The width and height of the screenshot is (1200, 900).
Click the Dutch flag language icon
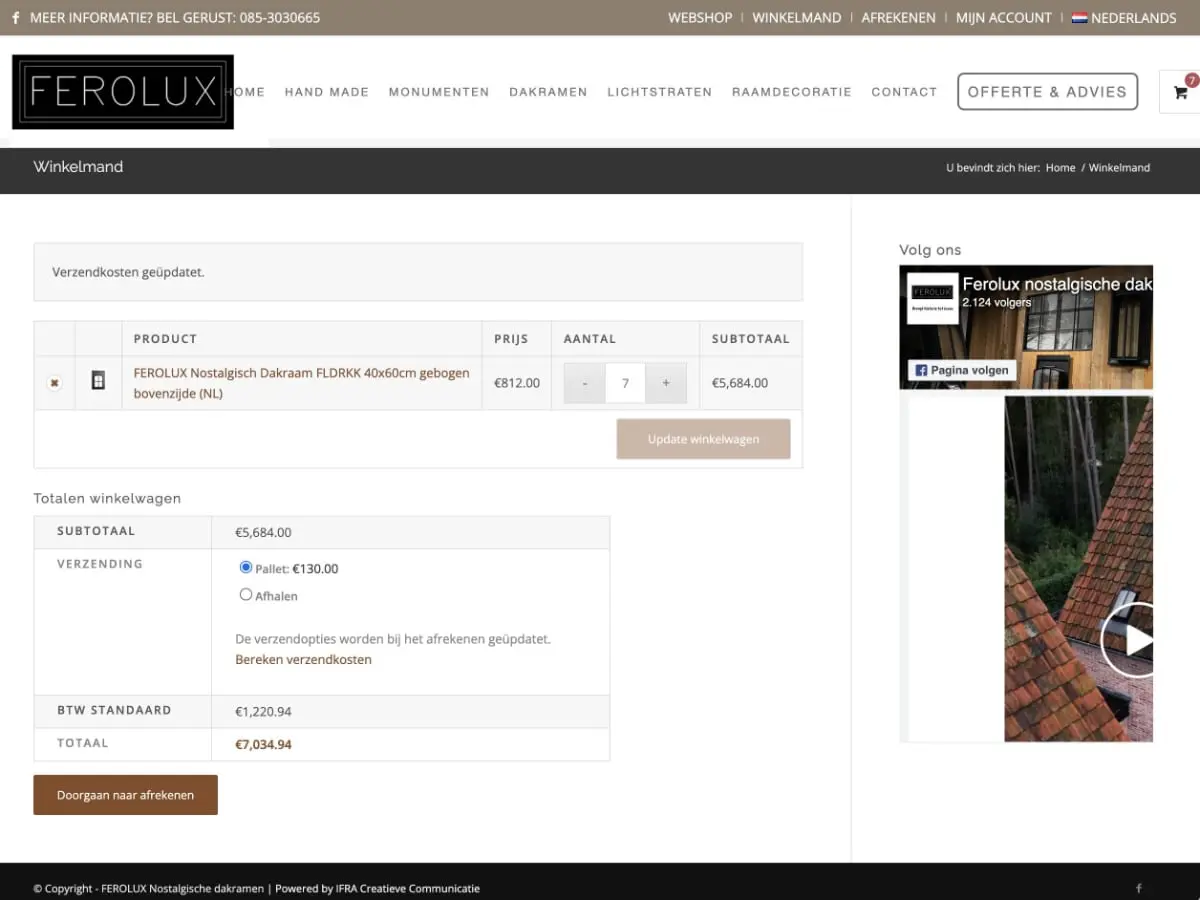pos(1079,18)
